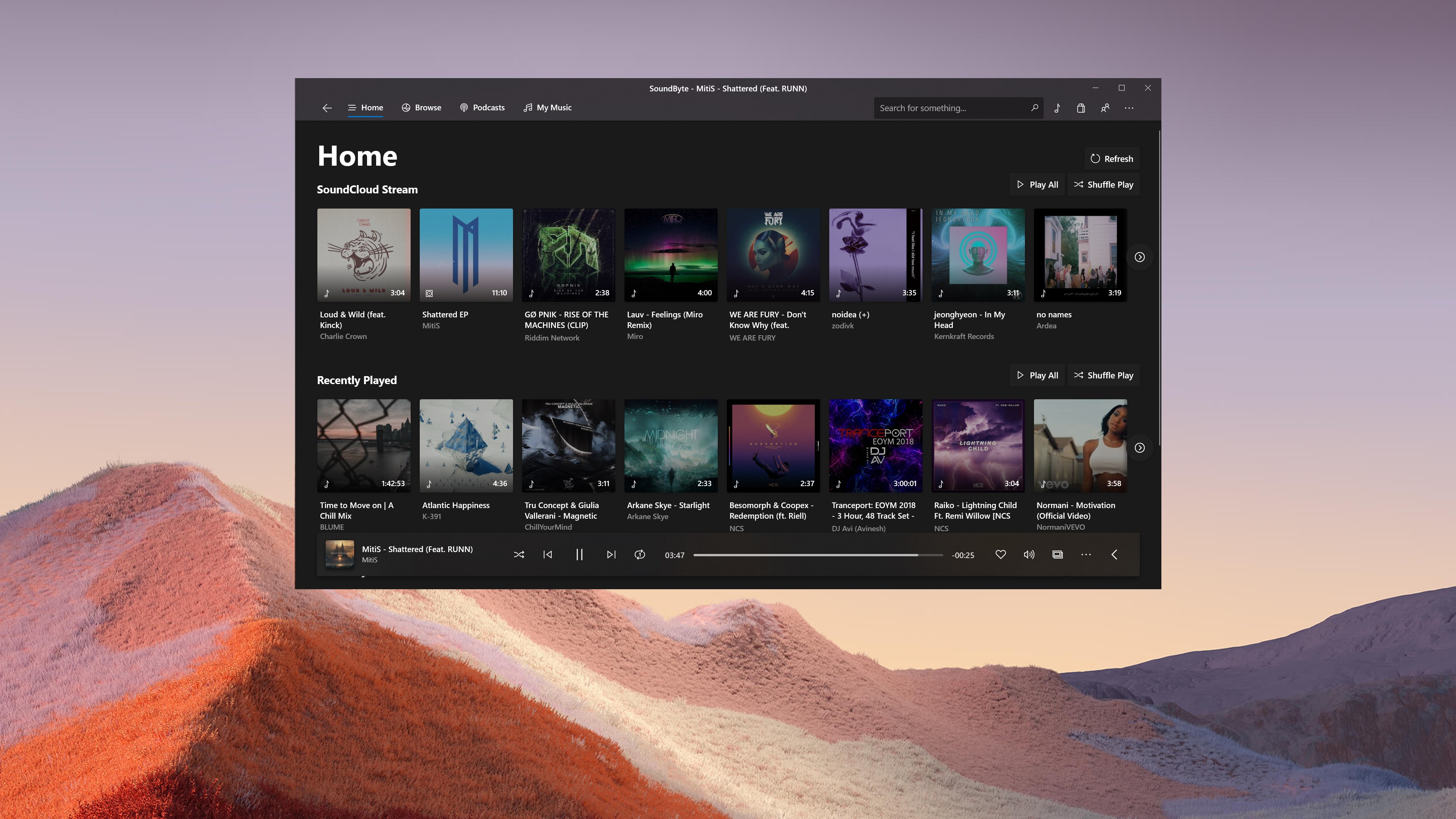The image size is (1456, 819).
Task: Collapse the now playing bar chevron
Action: pos(1114,554)
